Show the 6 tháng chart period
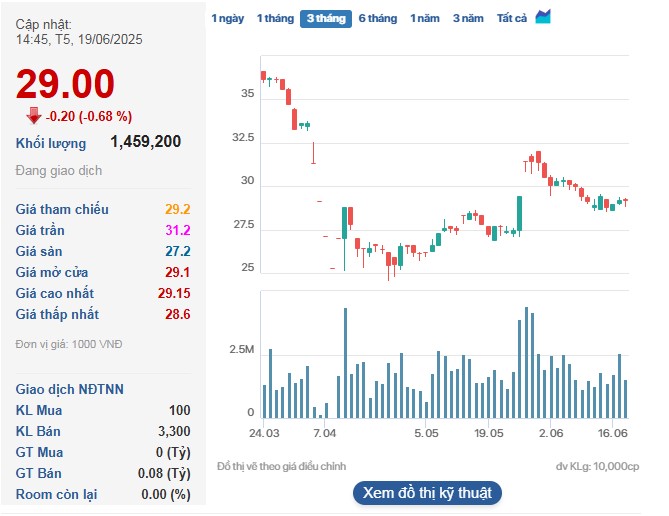The image size is (669, 516). tap(377, 18)
